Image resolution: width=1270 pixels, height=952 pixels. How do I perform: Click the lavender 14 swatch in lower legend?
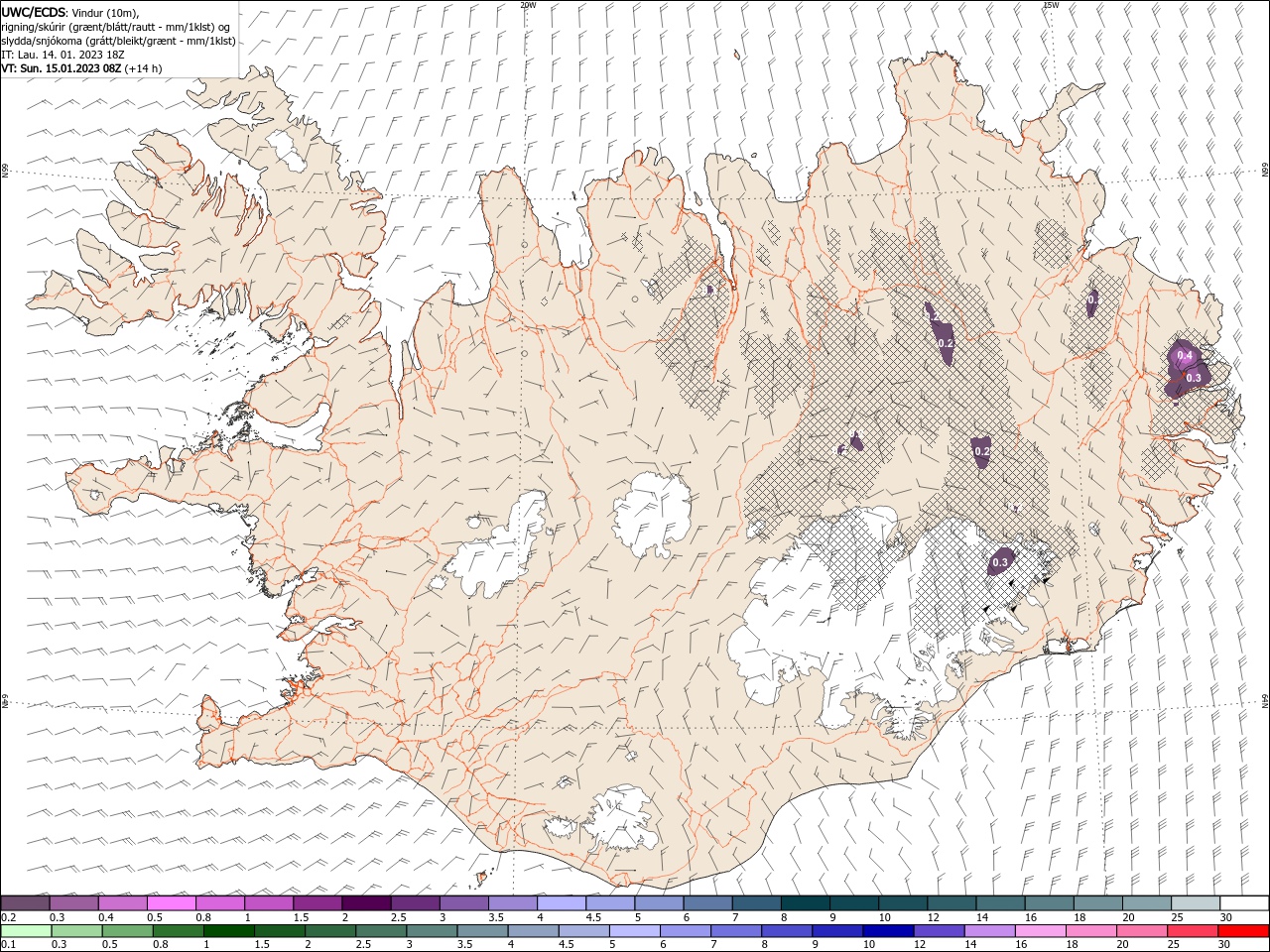coord(988,930)
